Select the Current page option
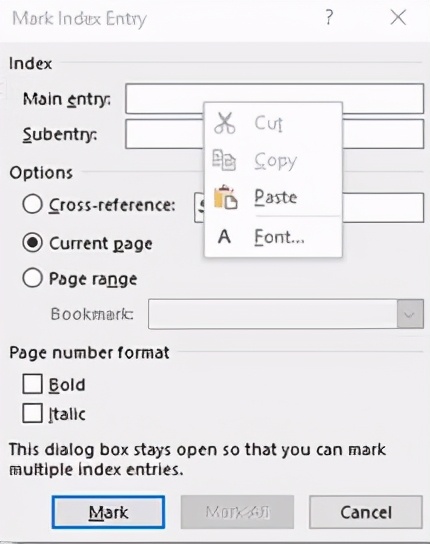 pos(33,243)
